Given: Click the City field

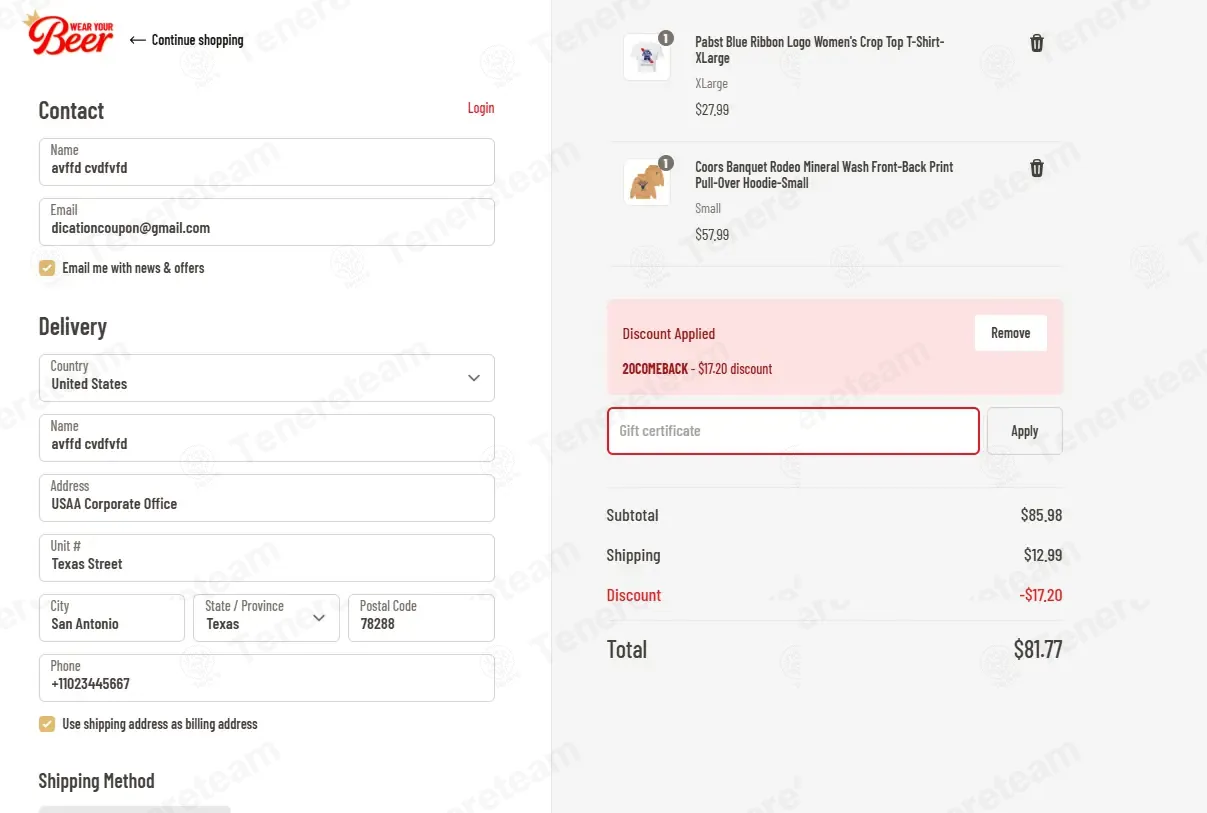Looking at the screenshot, I should (112, 618).
